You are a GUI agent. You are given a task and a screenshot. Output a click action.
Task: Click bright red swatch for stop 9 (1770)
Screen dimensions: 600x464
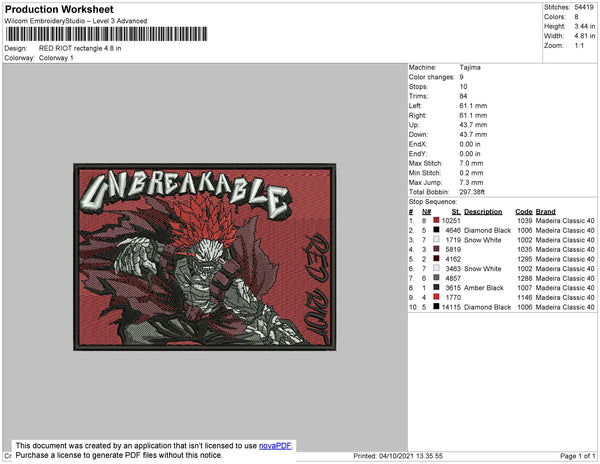[x=436, y=297]
